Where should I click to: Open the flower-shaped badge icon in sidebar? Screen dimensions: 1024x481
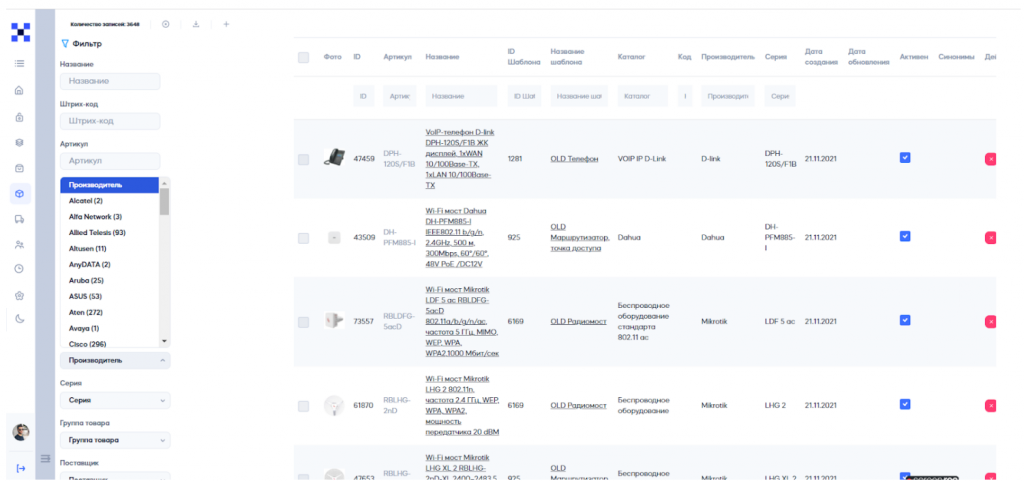[20, 295]
